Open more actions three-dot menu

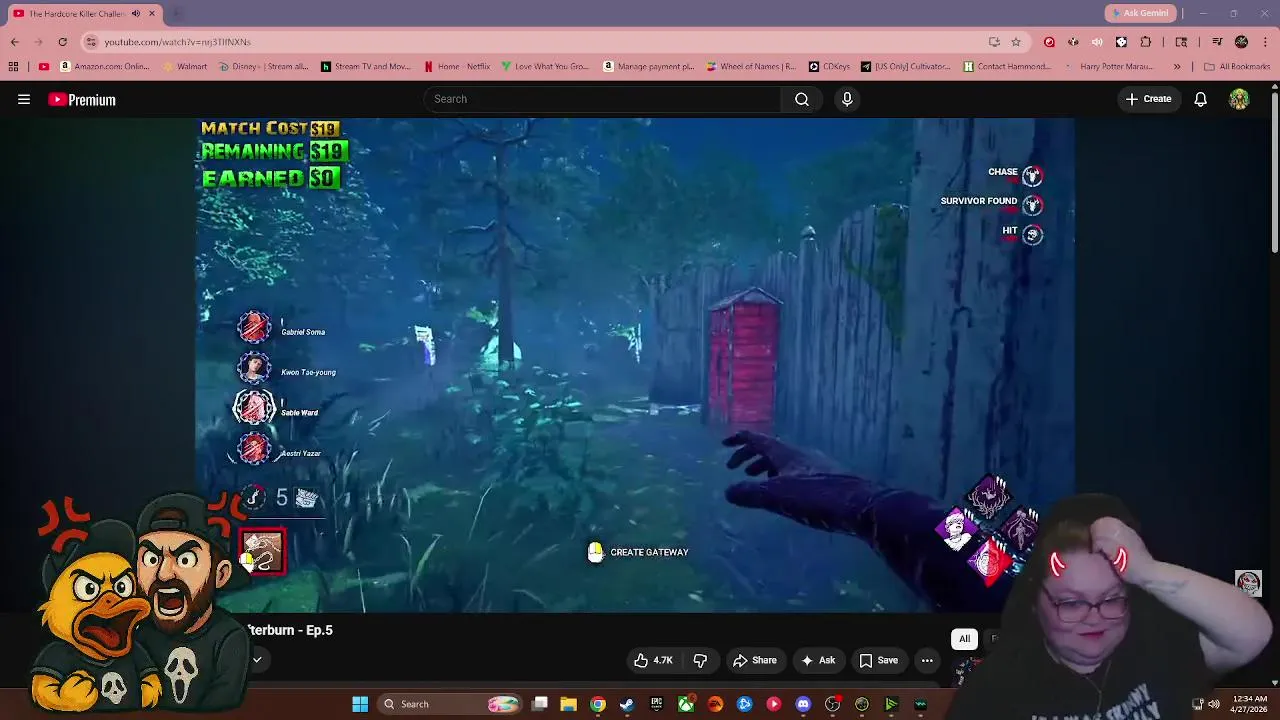pyautogui.click(x=927, y=660)
